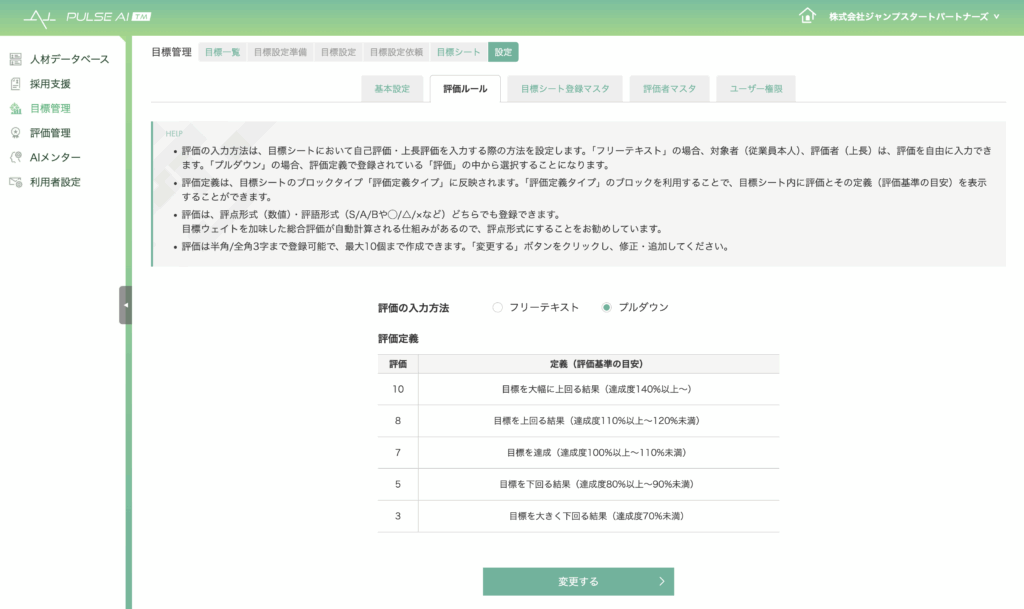Click the 人材データベース sidebar icon
Screen dimensions: 1024x609
click(x=15, y=59)
